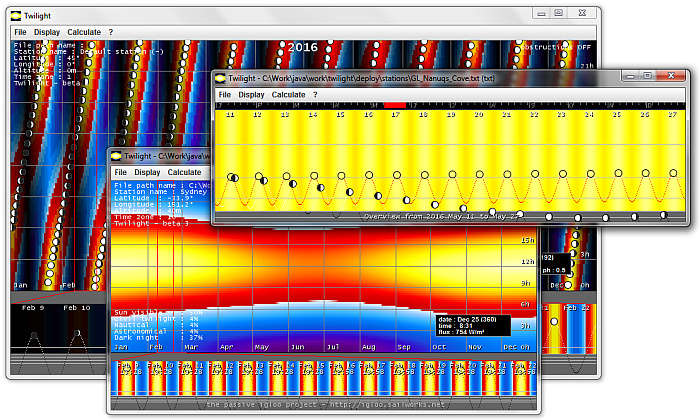The image size is (700, 420).
Task: Click the Dec 25 flux tooltip box
Action: click(472, 326)
